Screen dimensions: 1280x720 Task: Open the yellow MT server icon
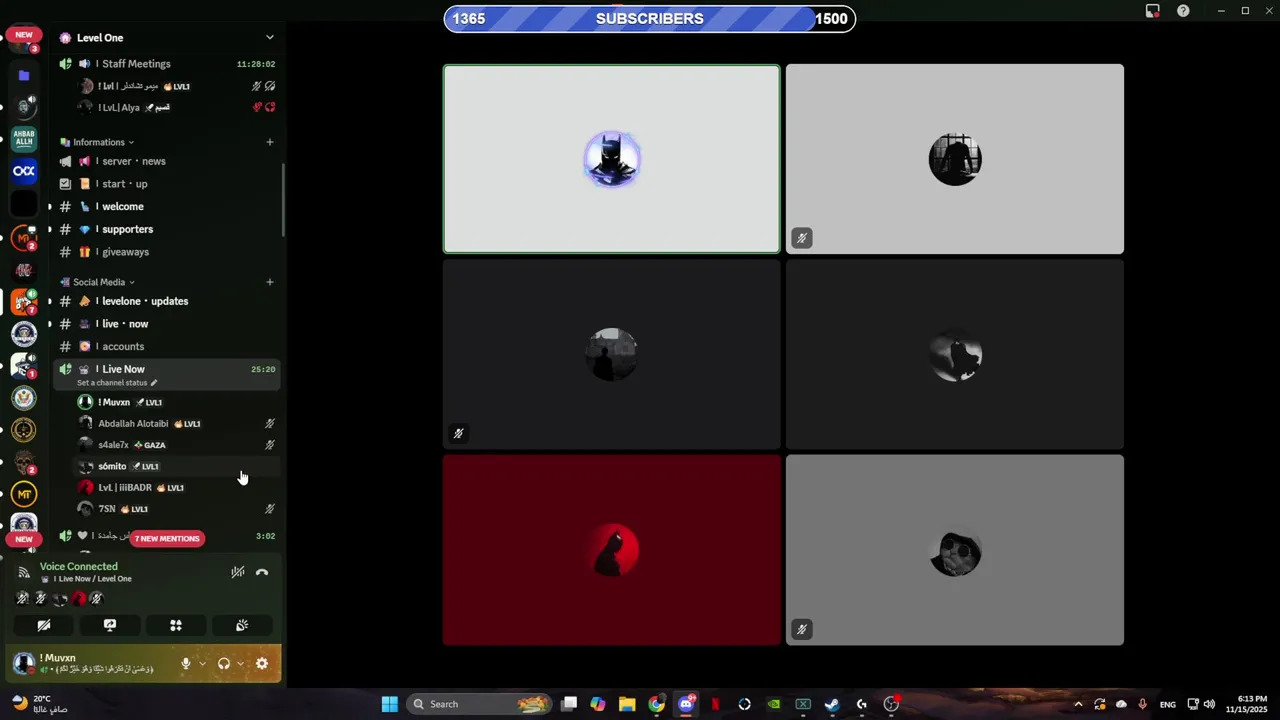(24, 494)
